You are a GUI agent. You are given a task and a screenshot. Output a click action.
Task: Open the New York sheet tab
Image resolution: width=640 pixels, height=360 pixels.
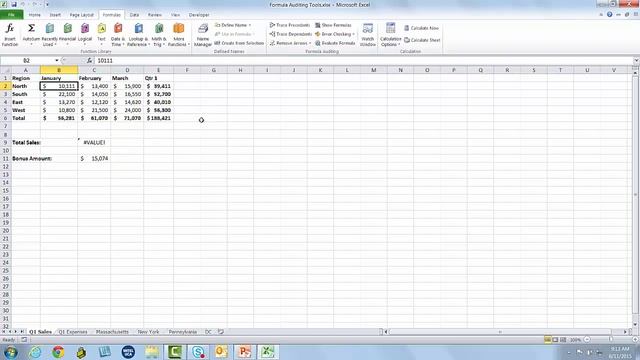[x=148, y=332]
